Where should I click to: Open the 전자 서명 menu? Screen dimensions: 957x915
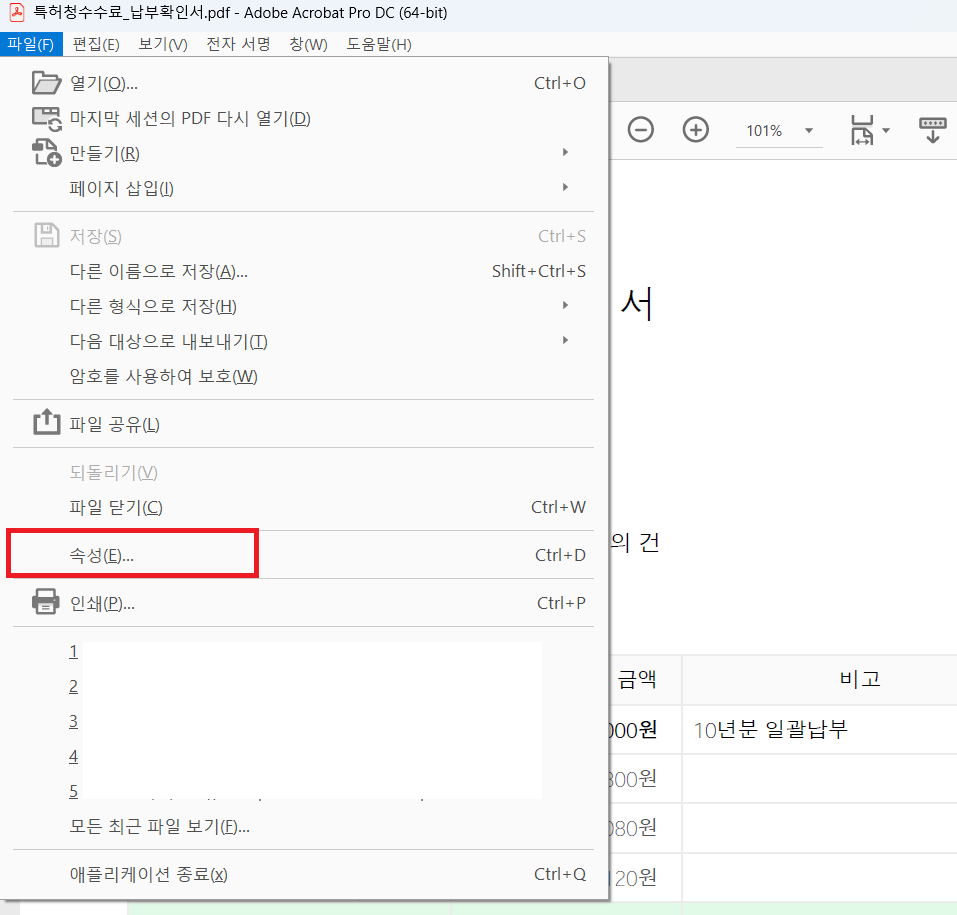pos(238,45)
